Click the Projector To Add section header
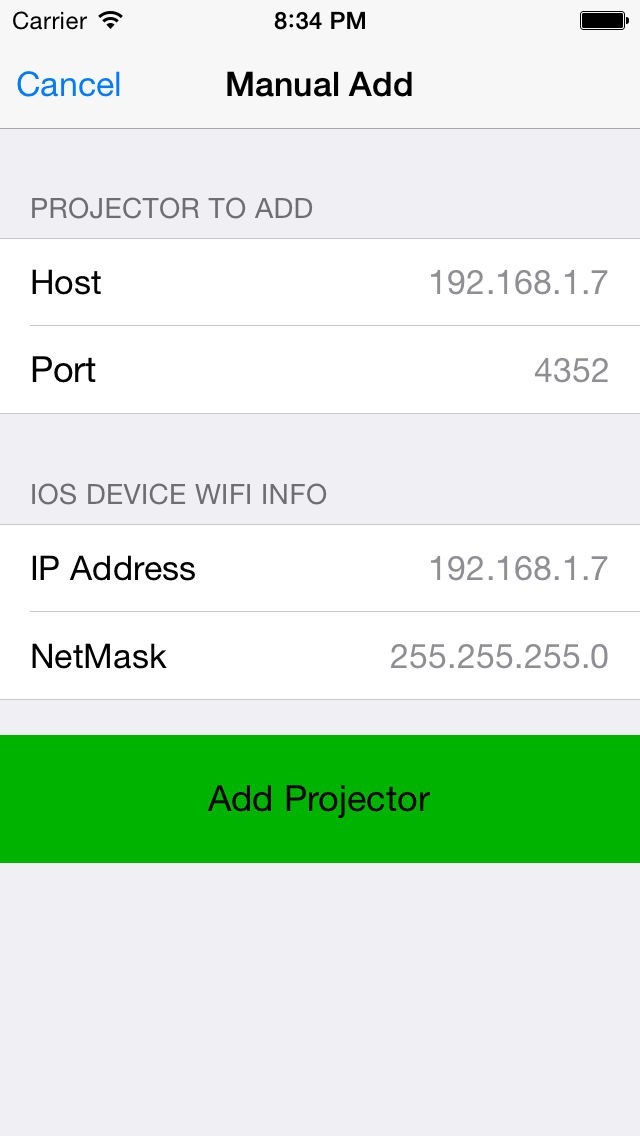 tap(172, 209)
